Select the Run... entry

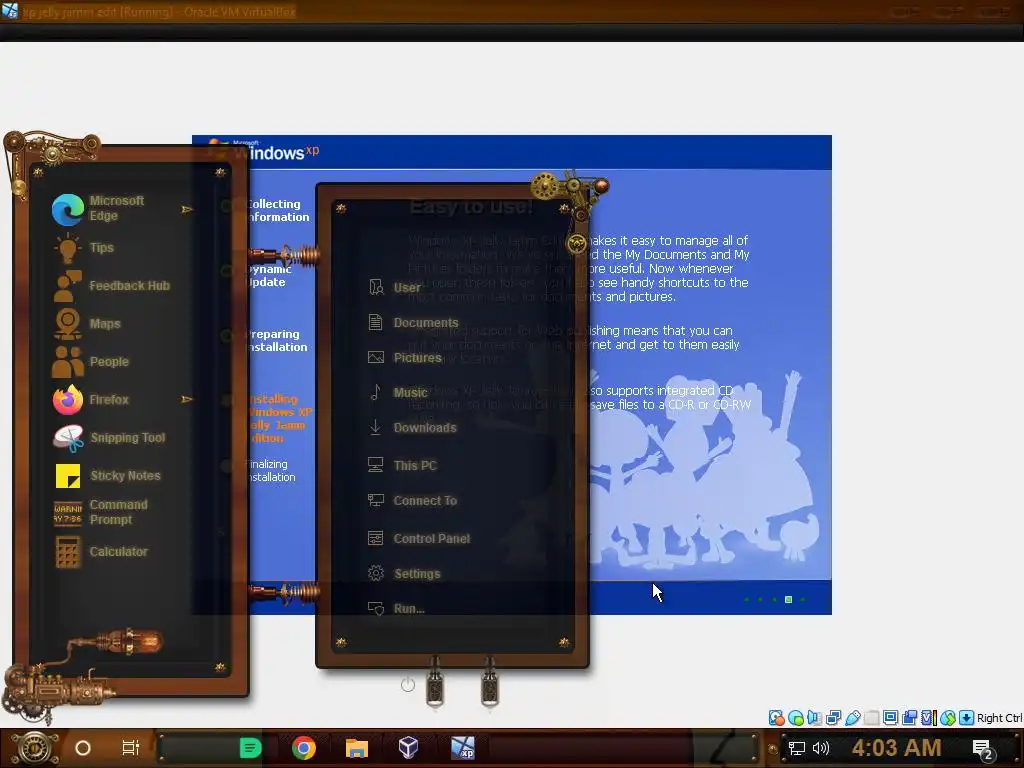pos(396,609)
